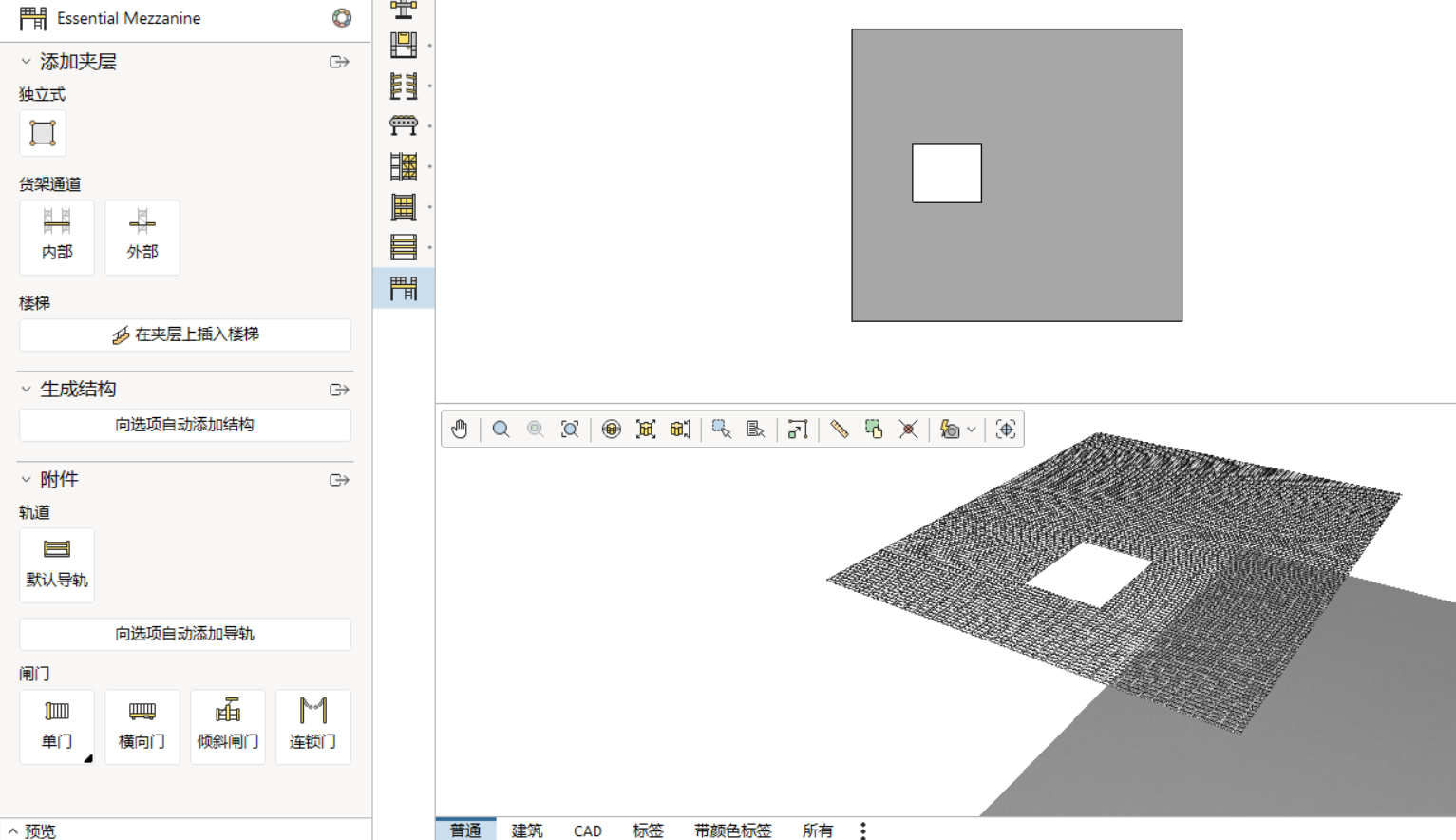The height and width of the screenshot is (840, 1456).
Task: Click 向选项自动添加结构 button
Action: (185, 425)
